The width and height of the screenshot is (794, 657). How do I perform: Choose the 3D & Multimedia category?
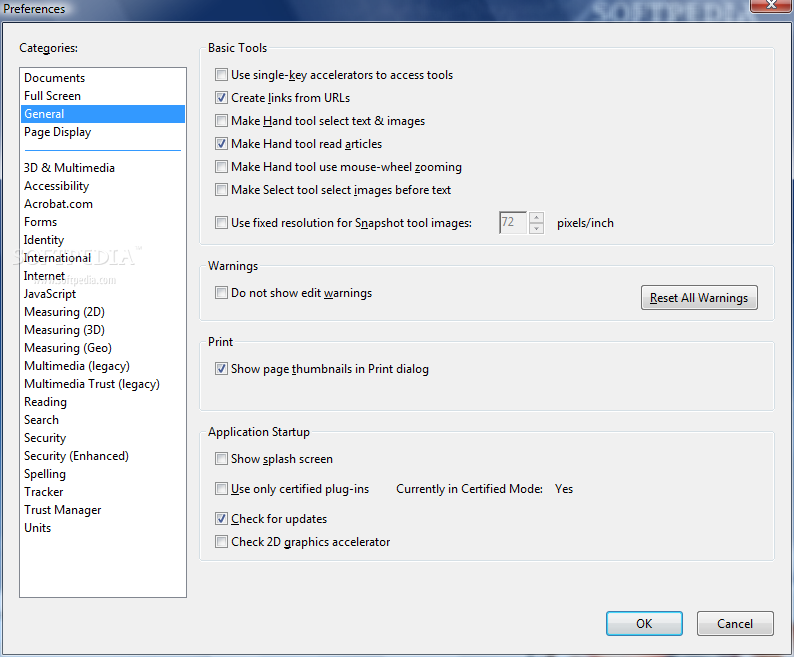(x=103, y=168)
